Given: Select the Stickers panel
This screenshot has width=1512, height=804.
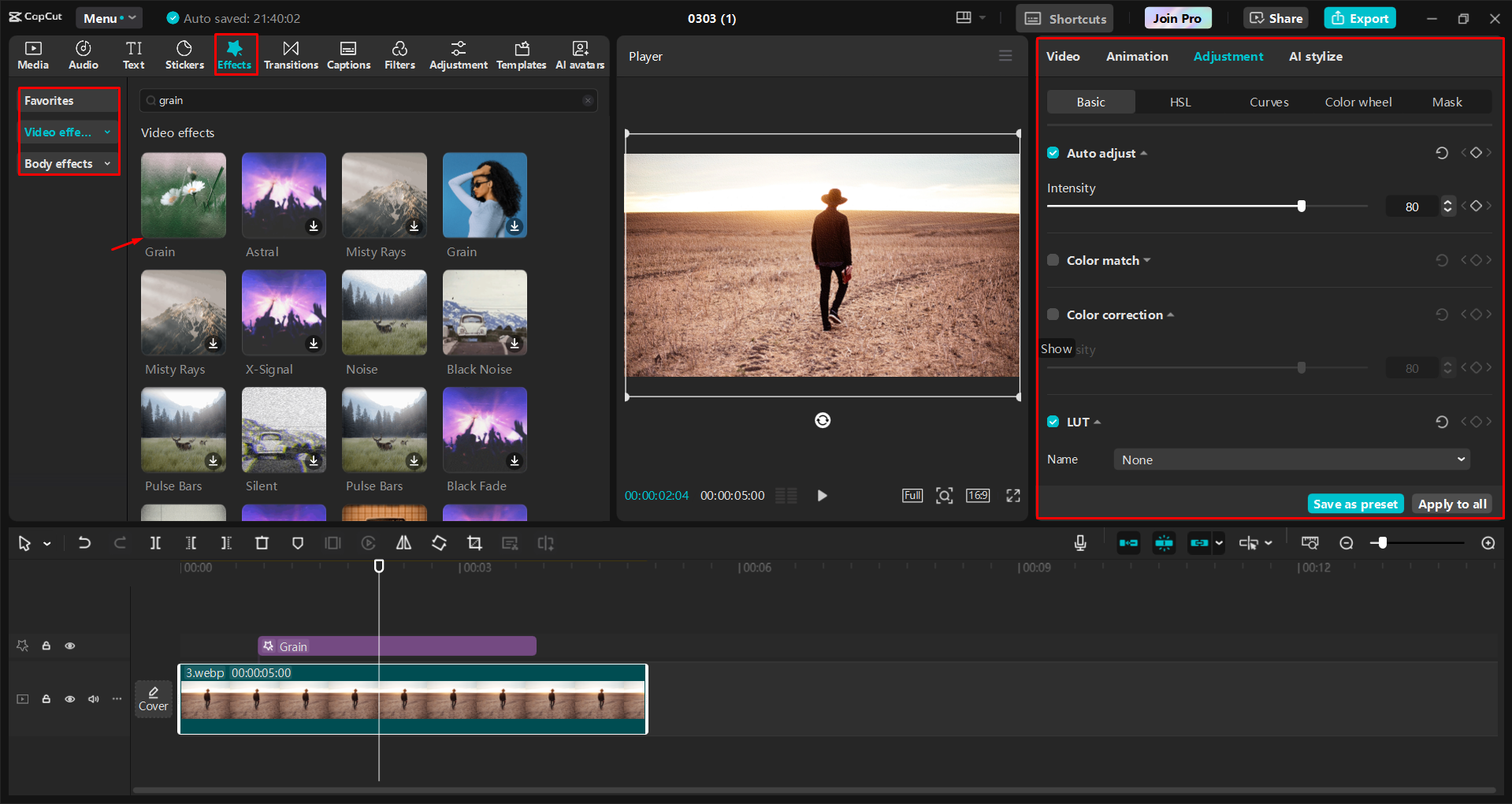Looking at the screenshot, I should 184,54.
